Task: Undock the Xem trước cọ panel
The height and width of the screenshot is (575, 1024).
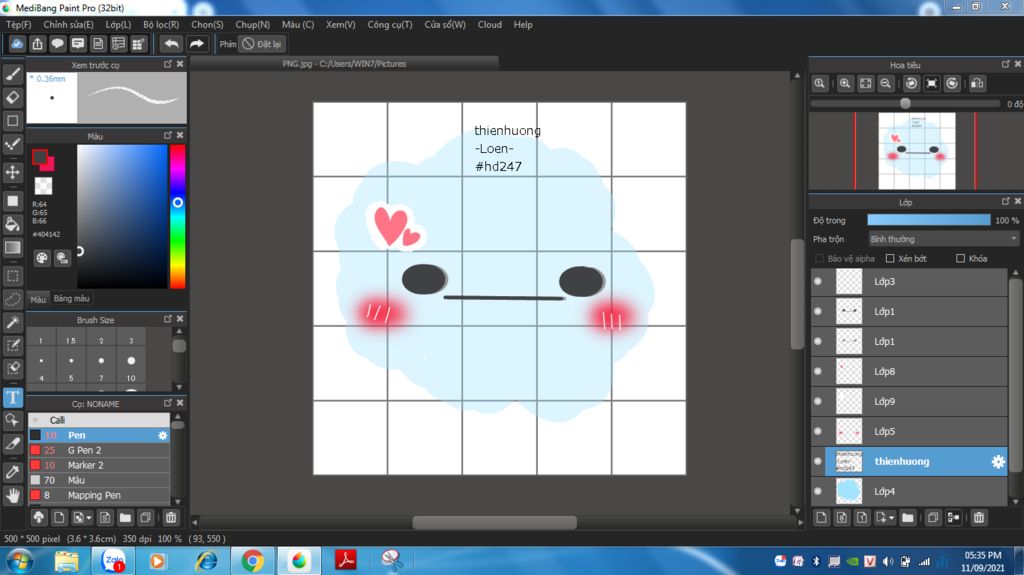Action: point(168,64)
